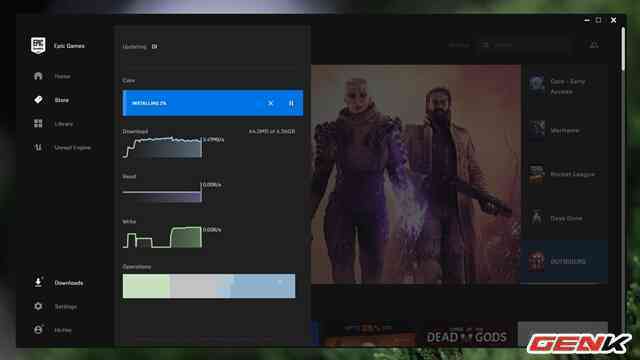Click the Operations colored bar
The height and width of the screenshot is (360, 640).
click(x=209, y=286)
